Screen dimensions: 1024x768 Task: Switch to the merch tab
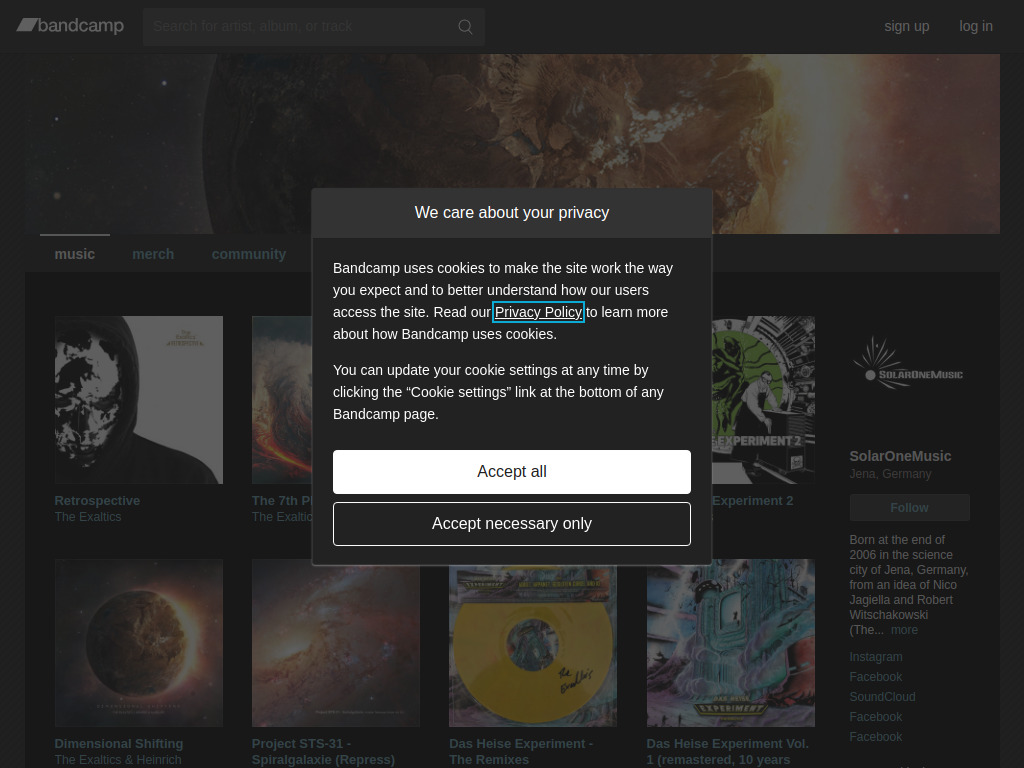[153, 254]
